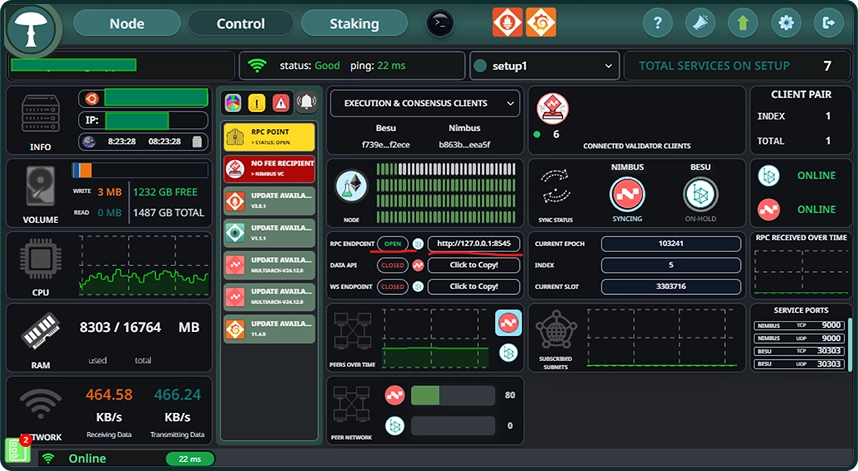This screenshot has height=471, width=858.
Task: Open update available v1.1.1 alert
Action: (269, 233)
